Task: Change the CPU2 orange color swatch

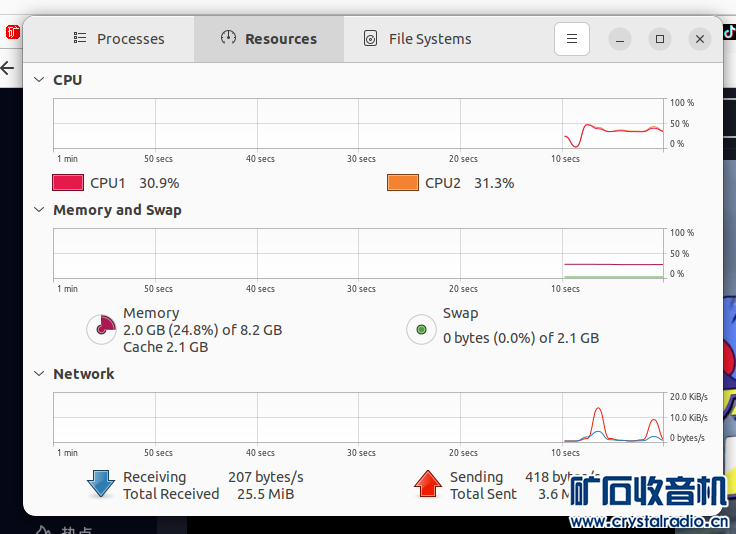Action: click(x=403, y=183)
